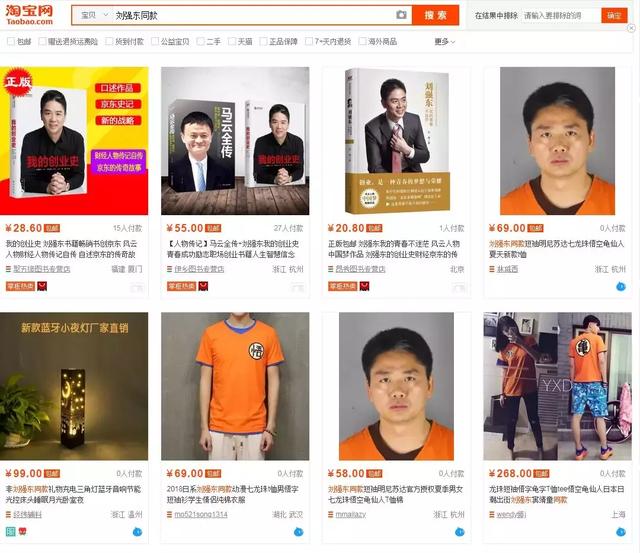This screenshot has width=640, height=553.
Task: Expand the 更多 filter options dropdown
Action: [x=445, y=41]
